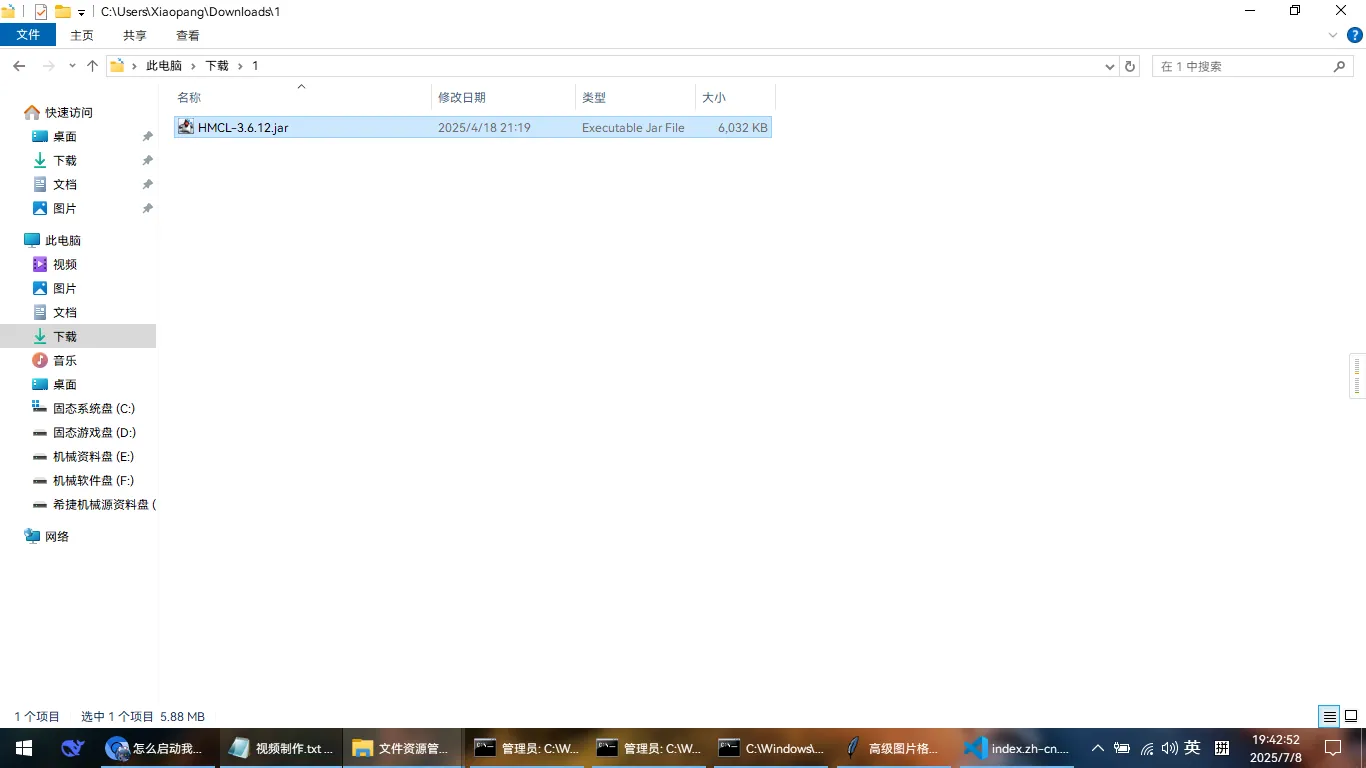Open the Help question mark icon
The image size is (1366, 768).
[1355, 35]
